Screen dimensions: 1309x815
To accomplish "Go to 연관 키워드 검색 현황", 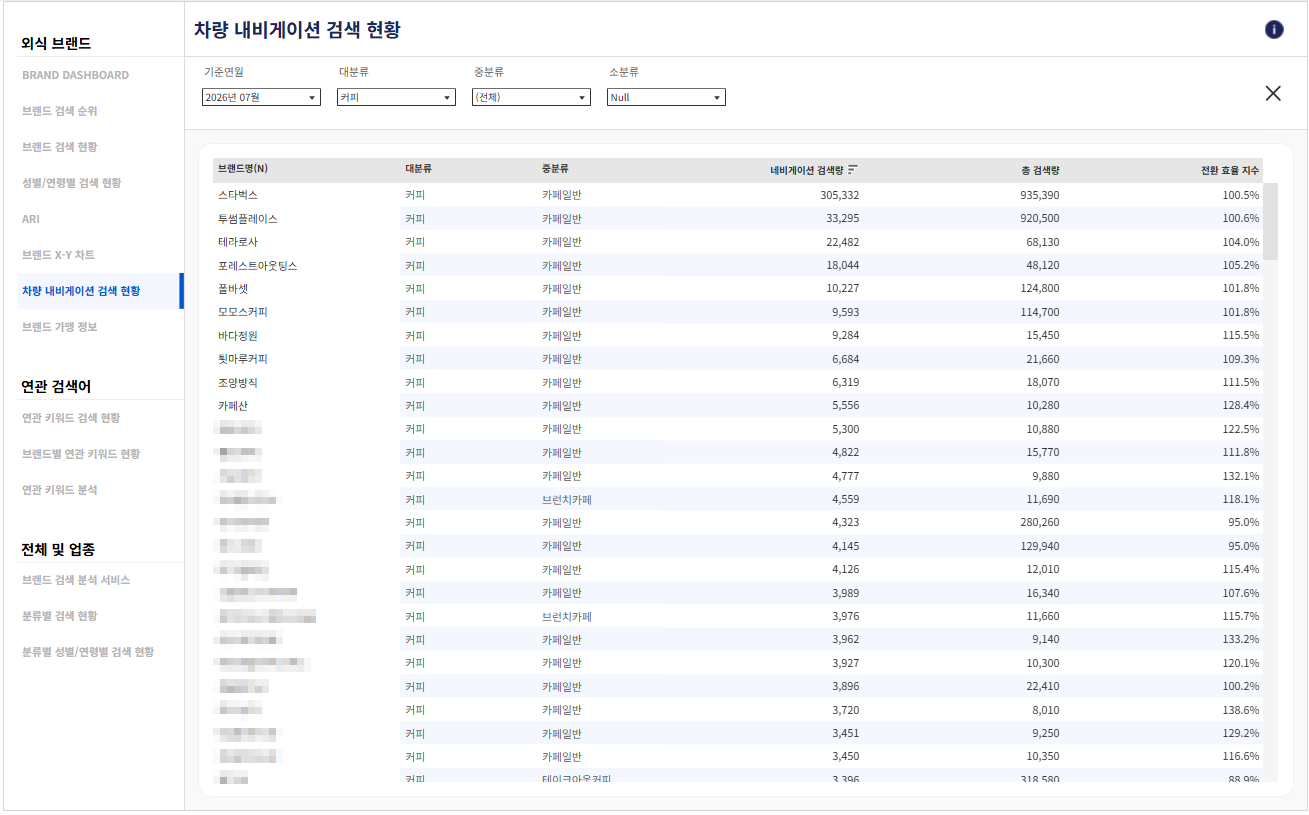I will (x=71, y=418).
